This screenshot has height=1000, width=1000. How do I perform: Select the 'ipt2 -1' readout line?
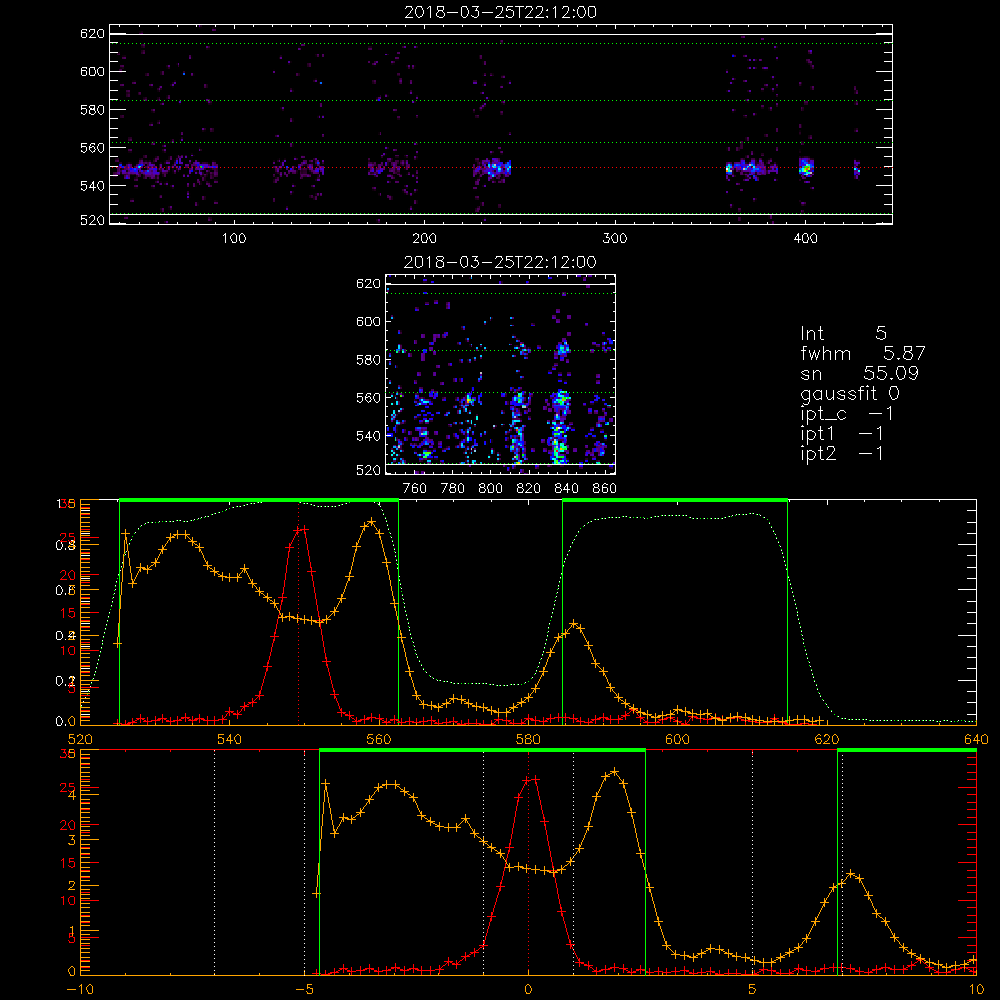coord(841,453)
